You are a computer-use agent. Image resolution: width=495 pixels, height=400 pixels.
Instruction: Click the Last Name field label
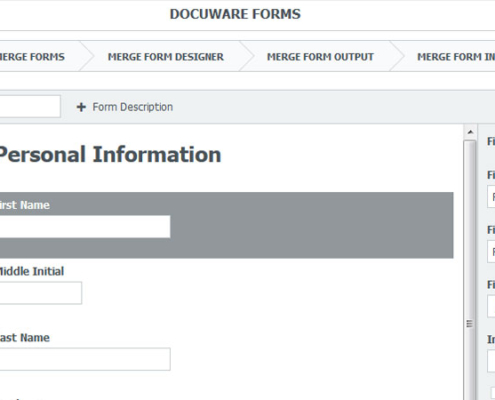tap(25, 338)
